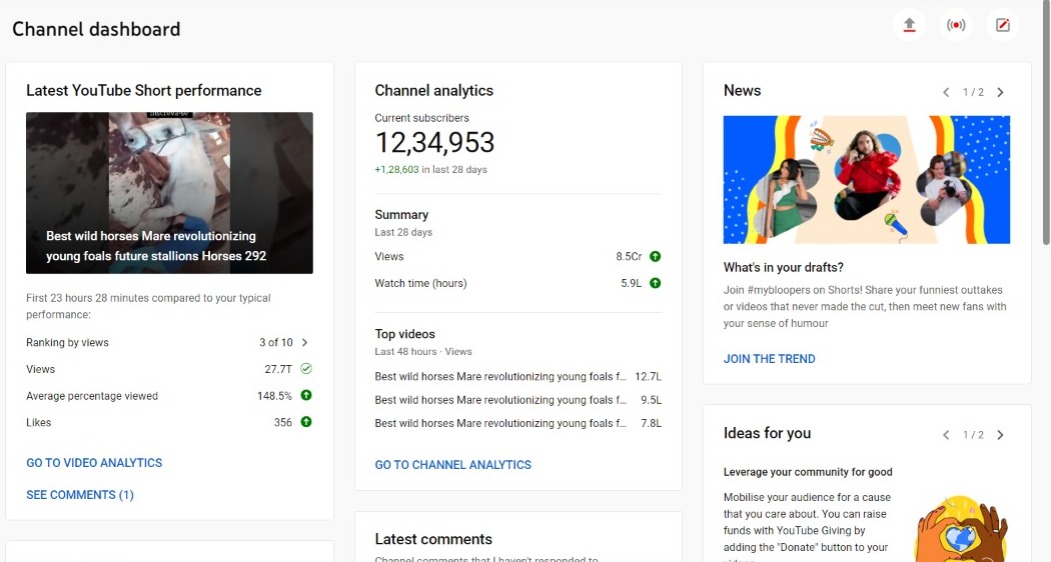Click up arrow beside Watch time 5.9L

[x=656, y=283]
